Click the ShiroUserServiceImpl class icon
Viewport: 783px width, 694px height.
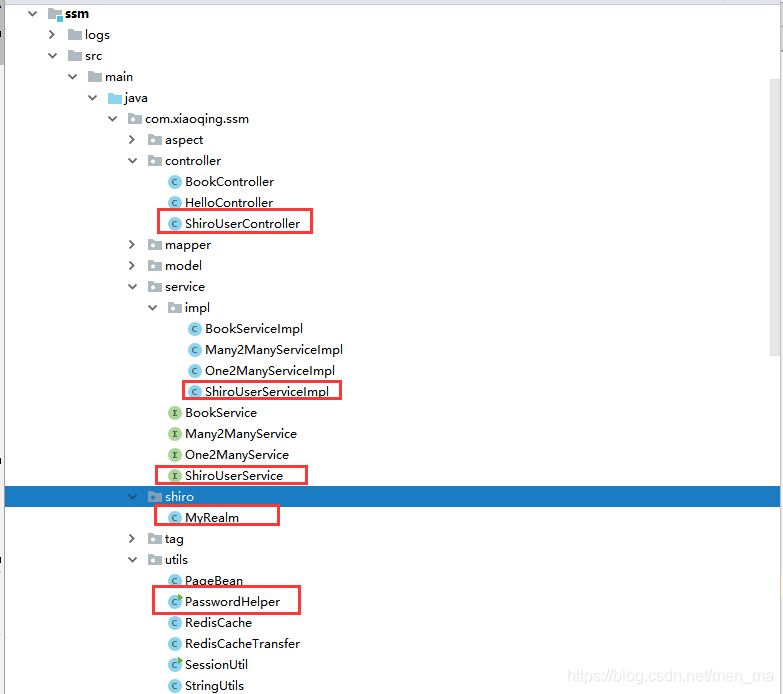(194, 391)
